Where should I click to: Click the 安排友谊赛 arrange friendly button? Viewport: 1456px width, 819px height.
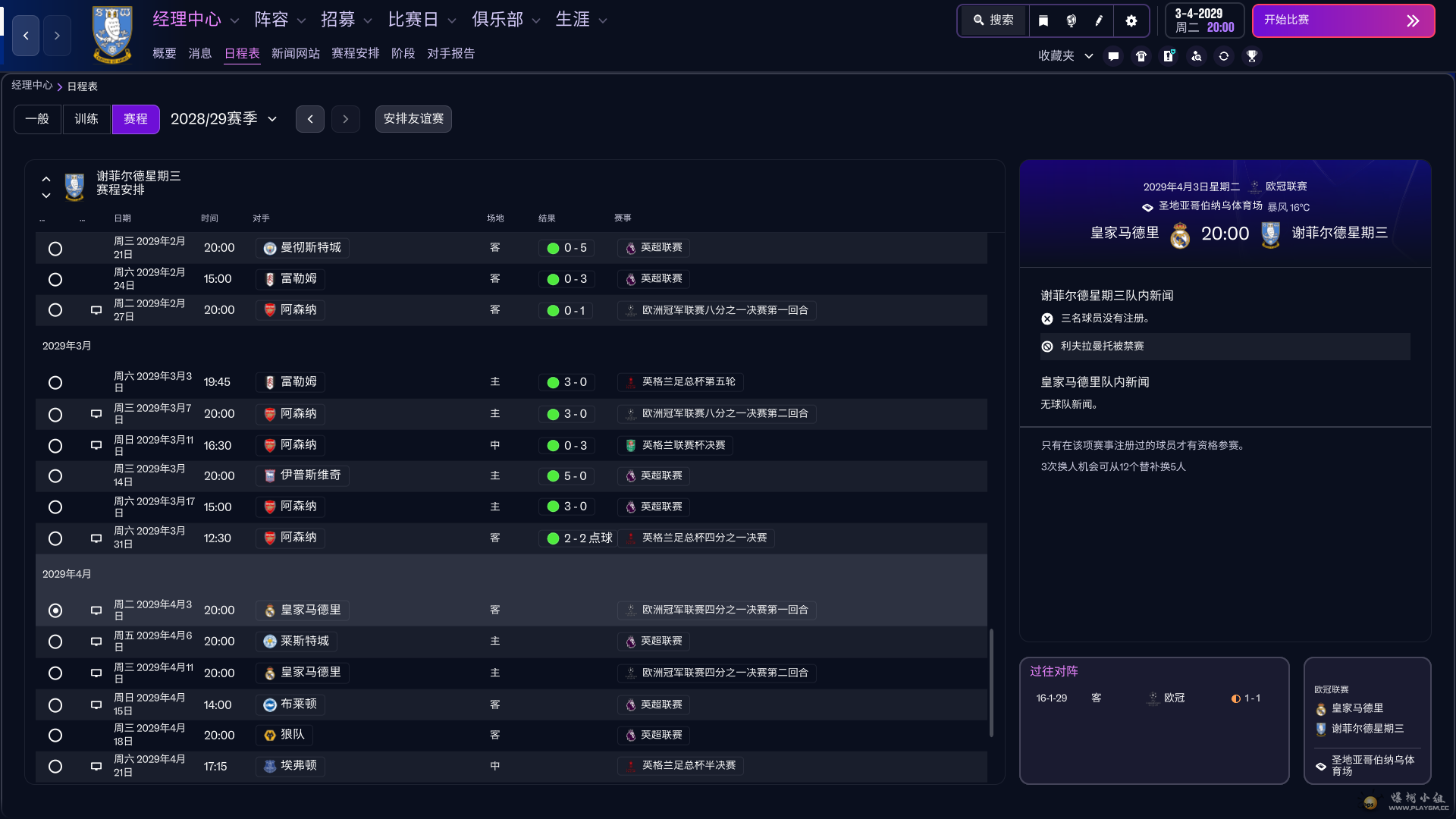[413, 119]
